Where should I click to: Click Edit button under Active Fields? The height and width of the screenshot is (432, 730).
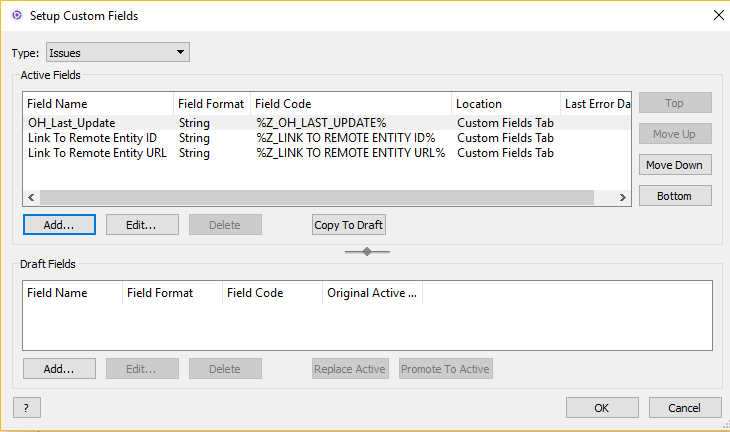142,225
